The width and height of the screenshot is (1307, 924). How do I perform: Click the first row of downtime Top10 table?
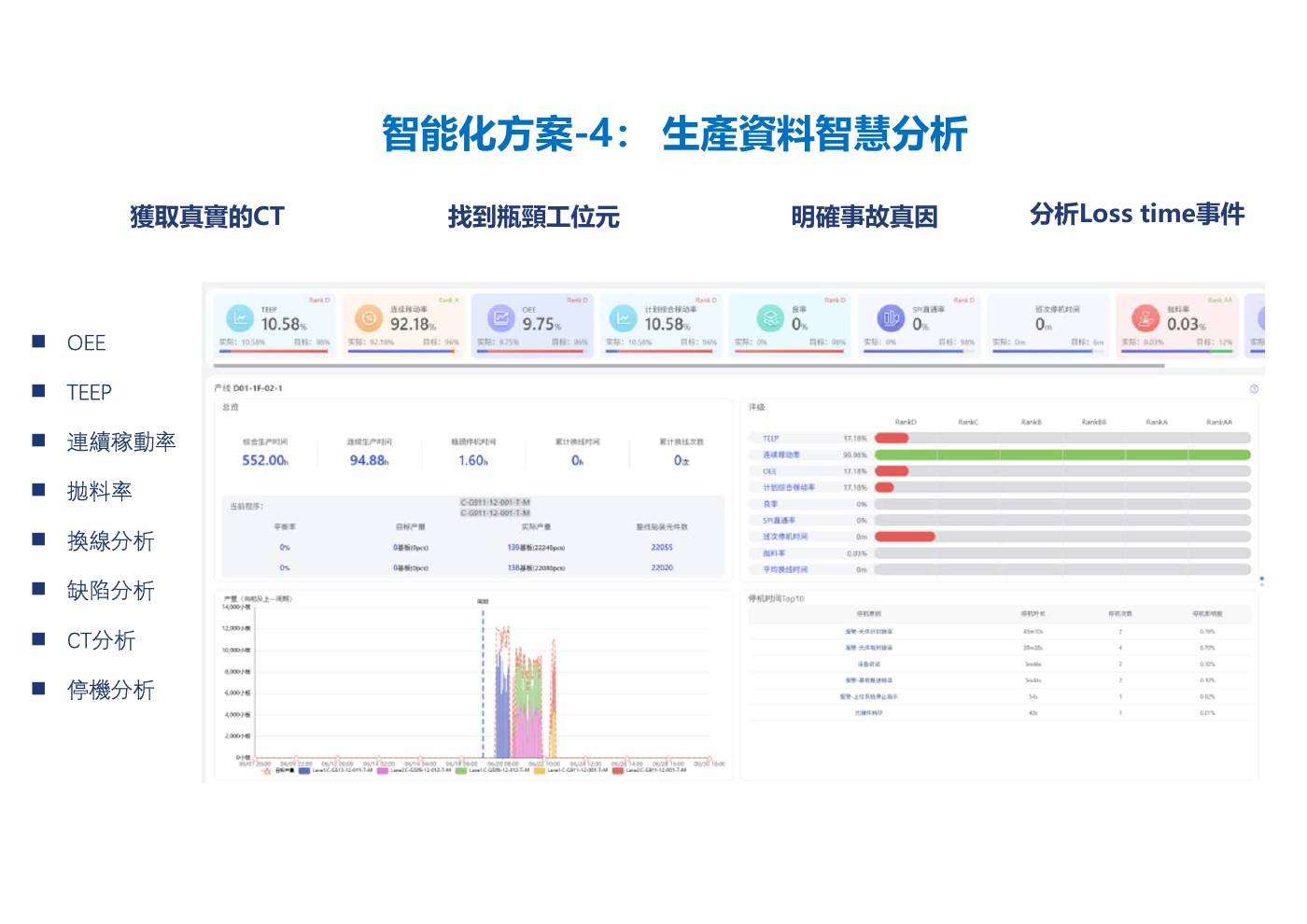pos(1000,632)
